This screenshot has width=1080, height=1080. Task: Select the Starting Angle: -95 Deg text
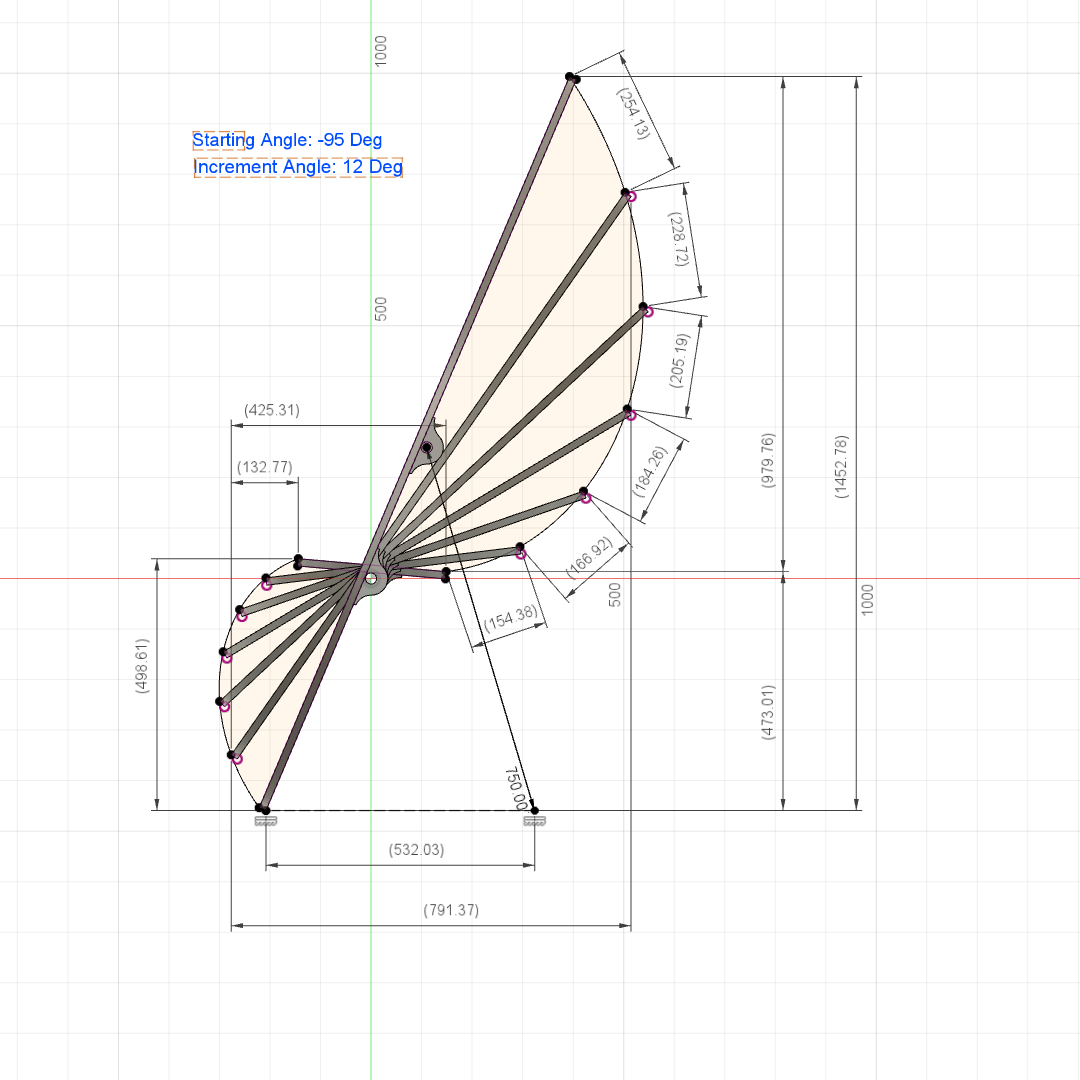(x=287, y=140)
